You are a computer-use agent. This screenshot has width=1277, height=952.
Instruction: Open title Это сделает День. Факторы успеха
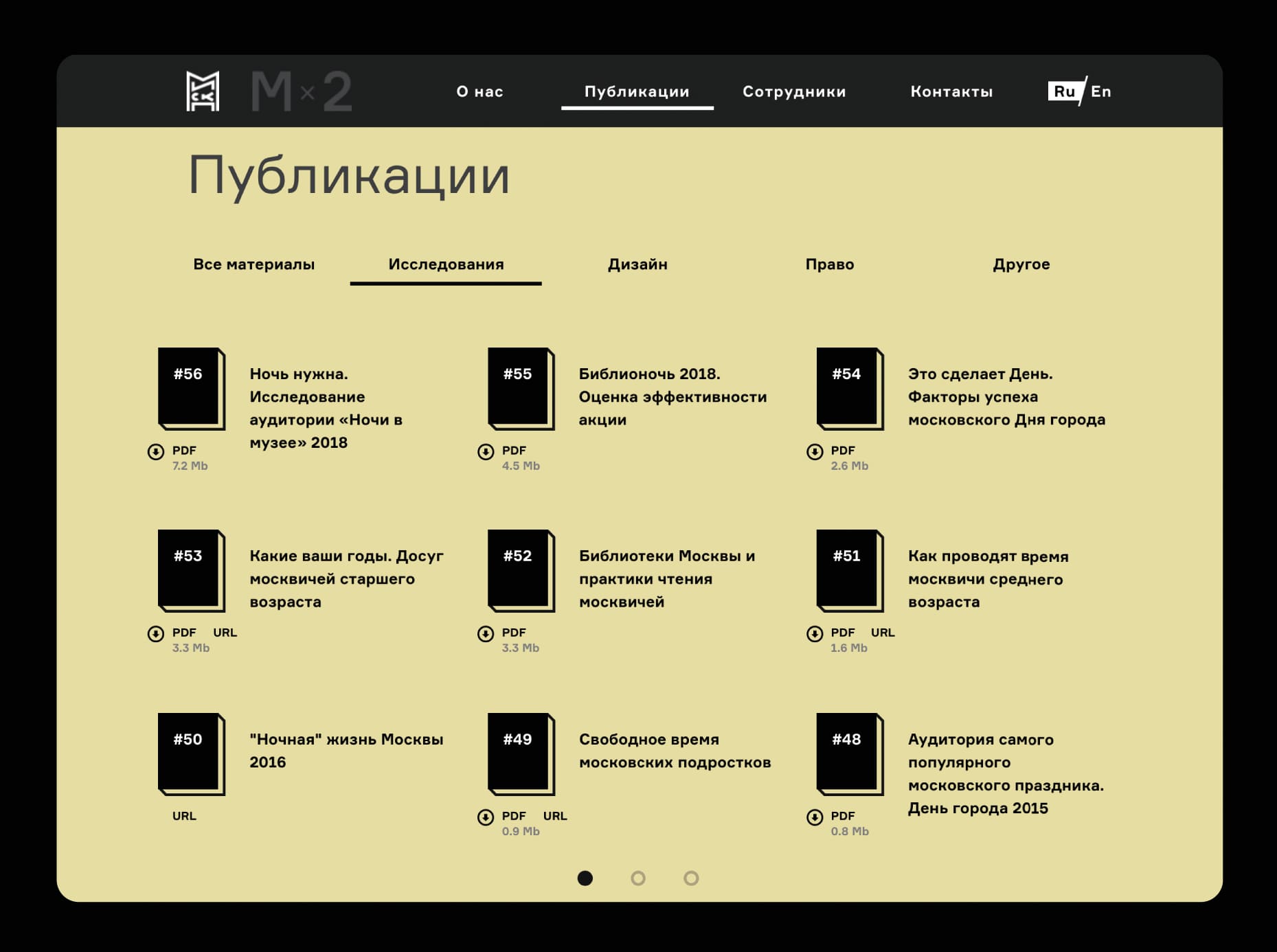coord(1006,397)
